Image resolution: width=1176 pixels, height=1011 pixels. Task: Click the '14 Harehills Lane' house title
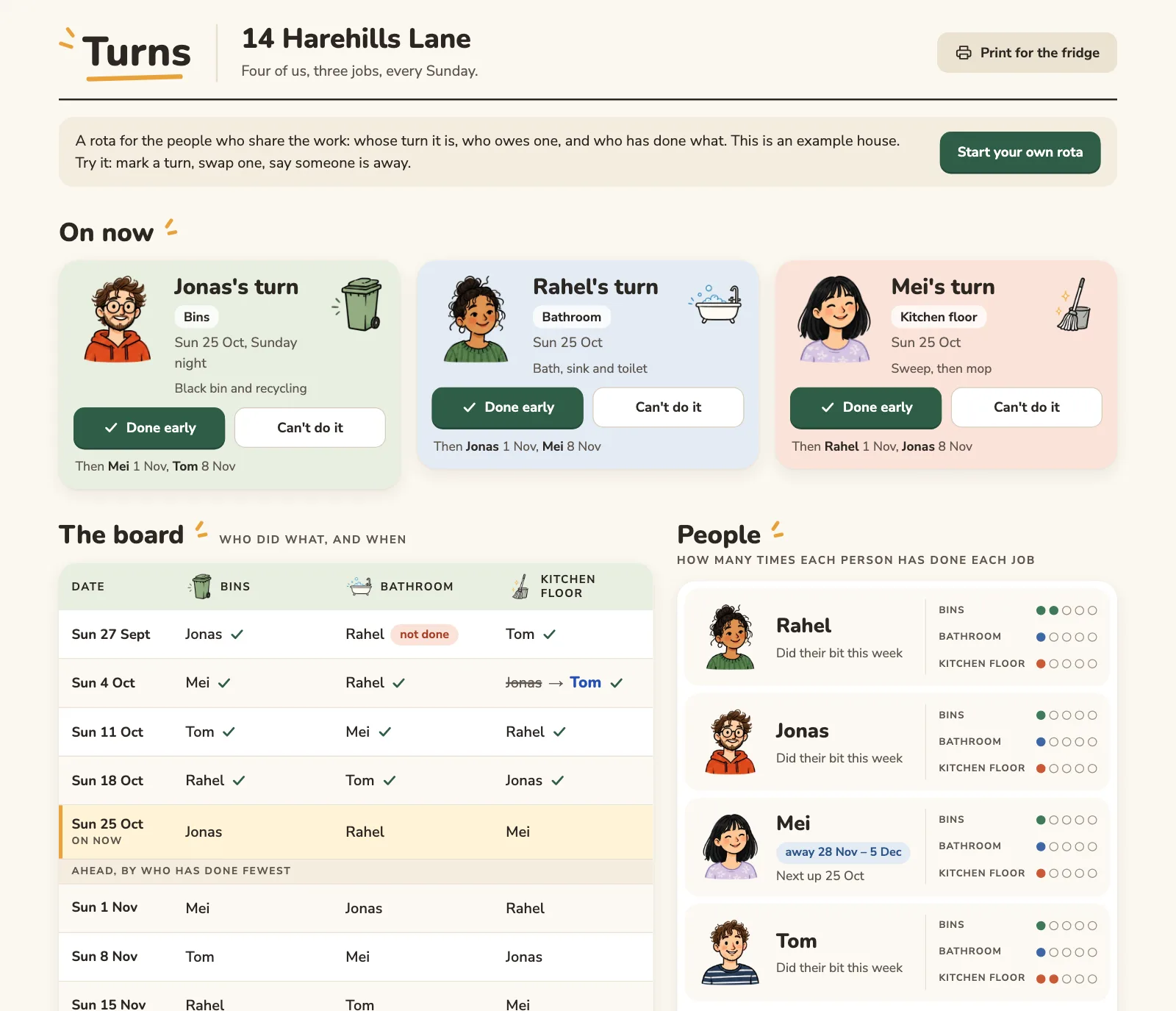(356, 38)
